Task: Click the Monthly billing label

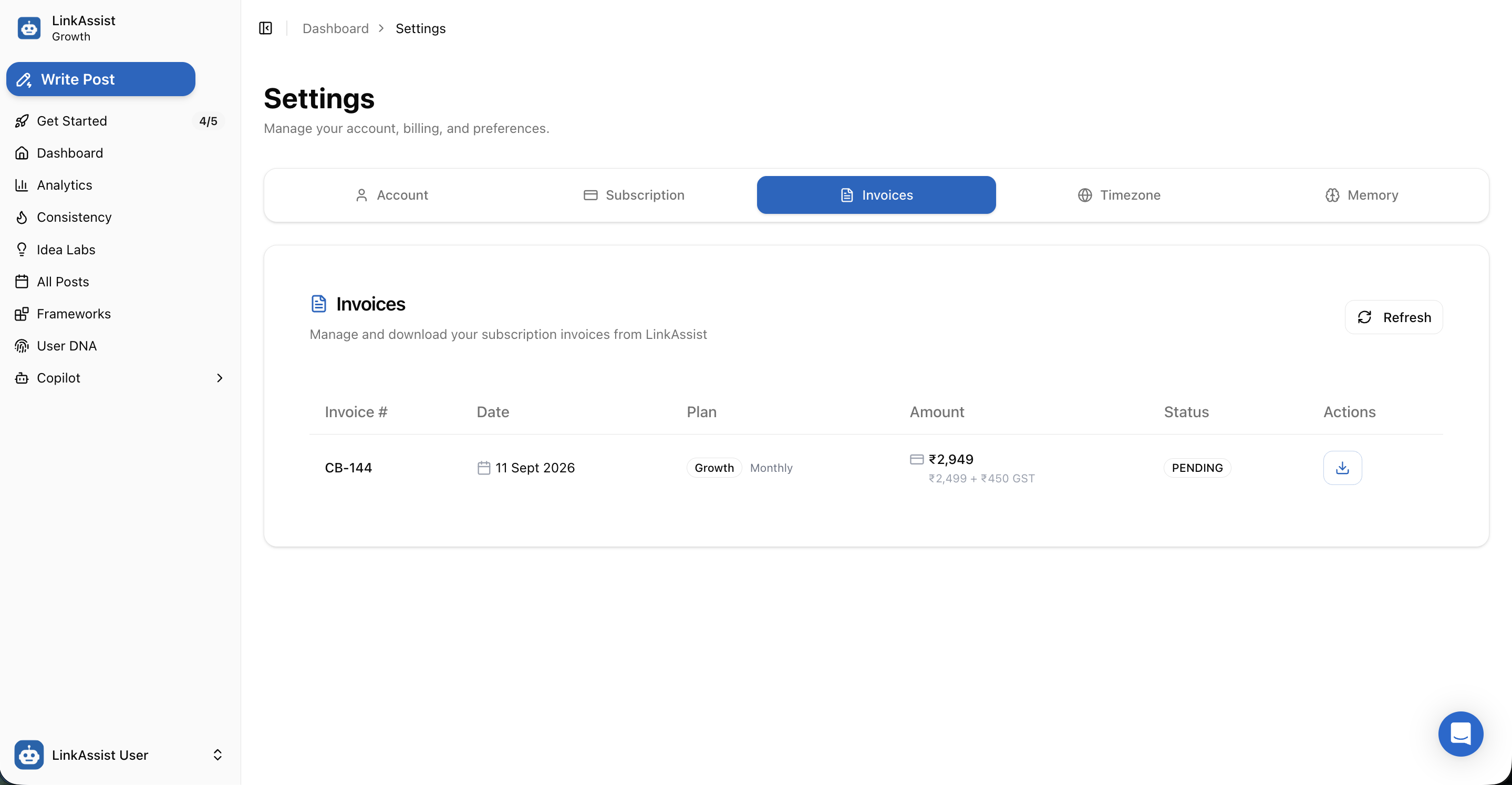Action: [x=771, y=468]
